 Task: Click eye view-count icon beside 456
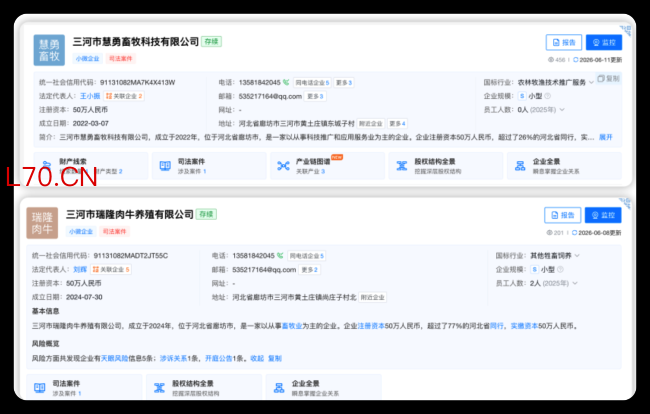click(551, 60)
